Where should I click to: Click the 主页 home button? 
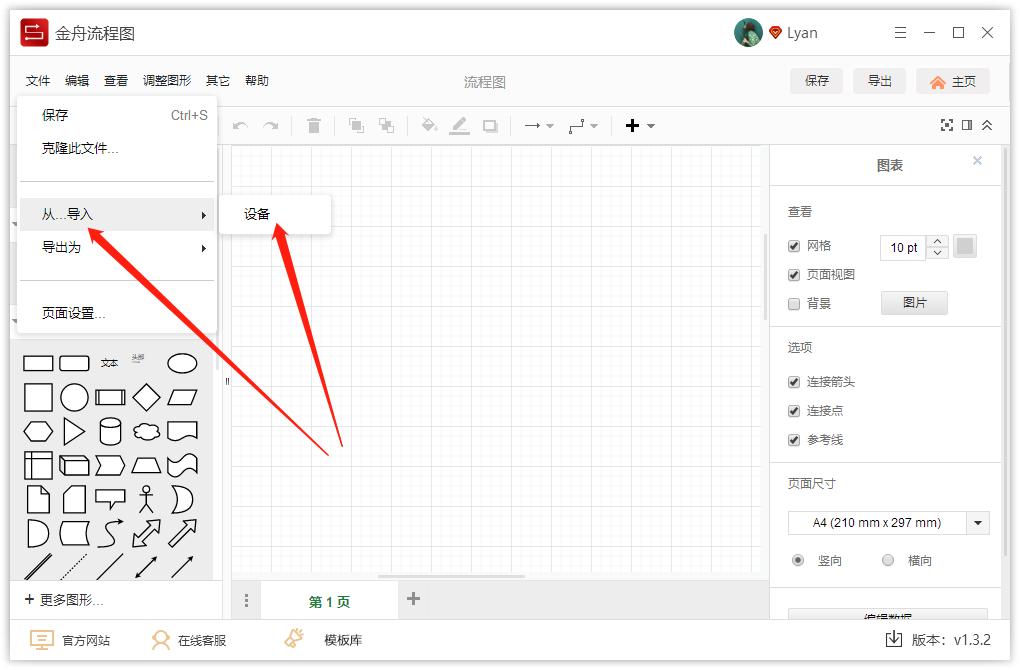pos(952,81)
